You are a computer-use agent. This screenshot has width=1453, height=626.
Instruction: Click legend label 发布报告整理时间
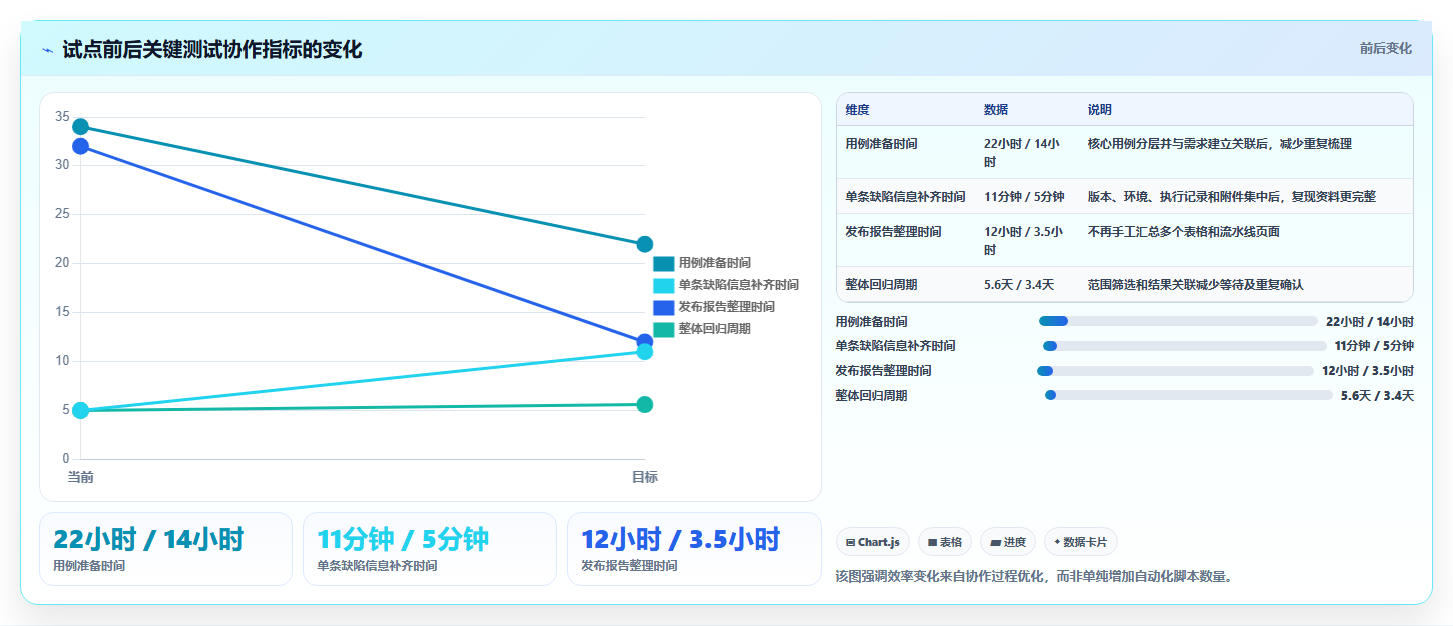[726, 307]
